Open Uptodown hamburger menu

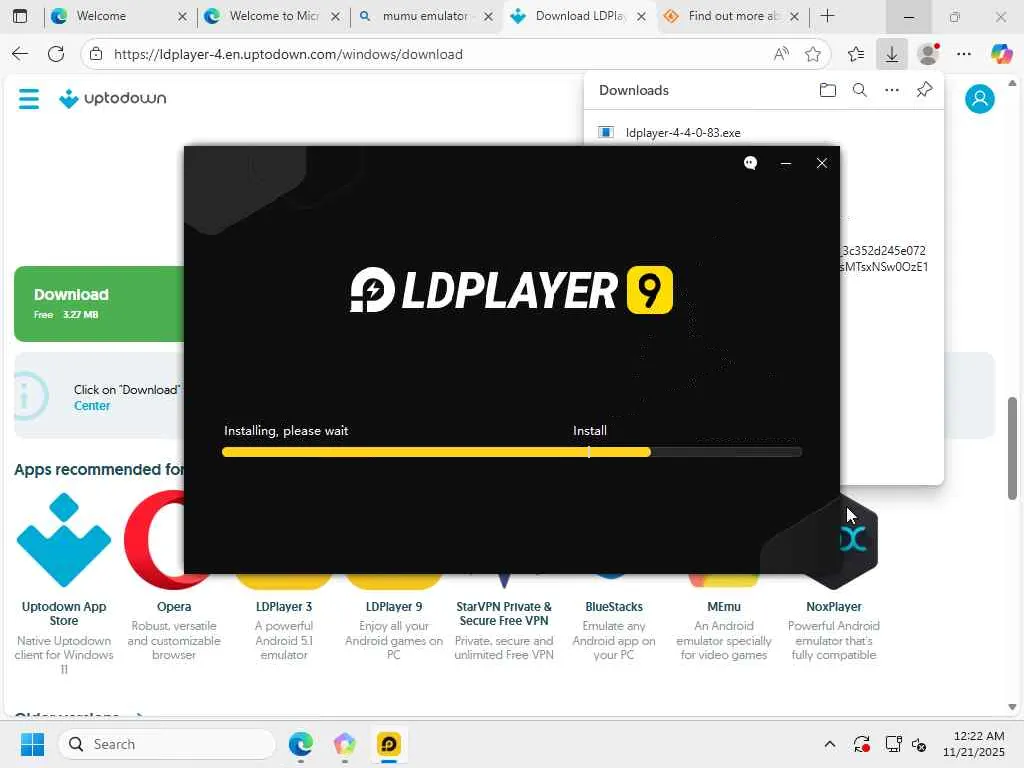pyautogui.click(x=29, y=99)
